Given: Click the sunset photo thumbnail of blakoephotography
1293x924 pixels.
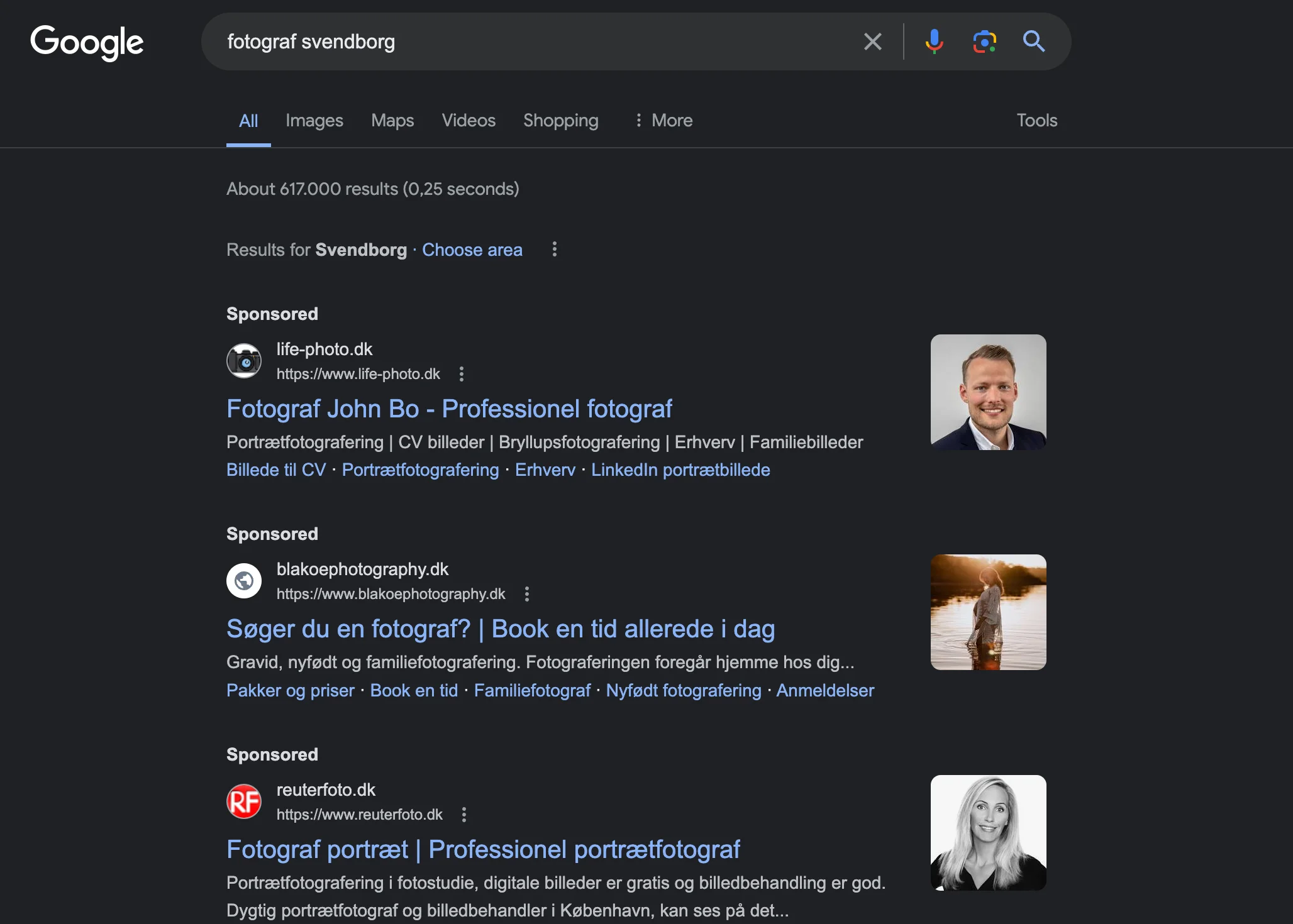Looking at the screenshot, I should (x=987, y=612).
